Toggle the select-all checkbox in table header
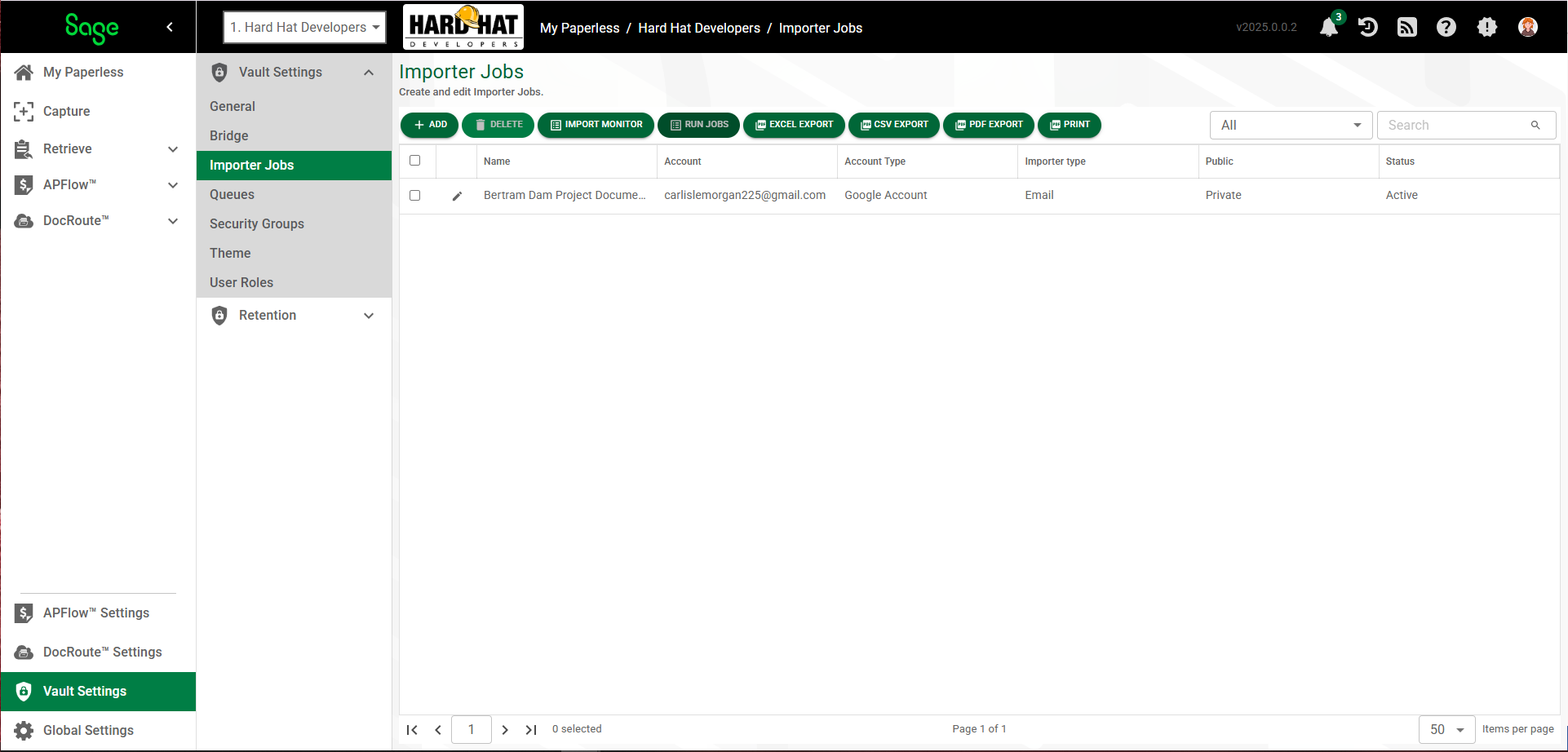1568x752 pixels. [x=414, y=161]
